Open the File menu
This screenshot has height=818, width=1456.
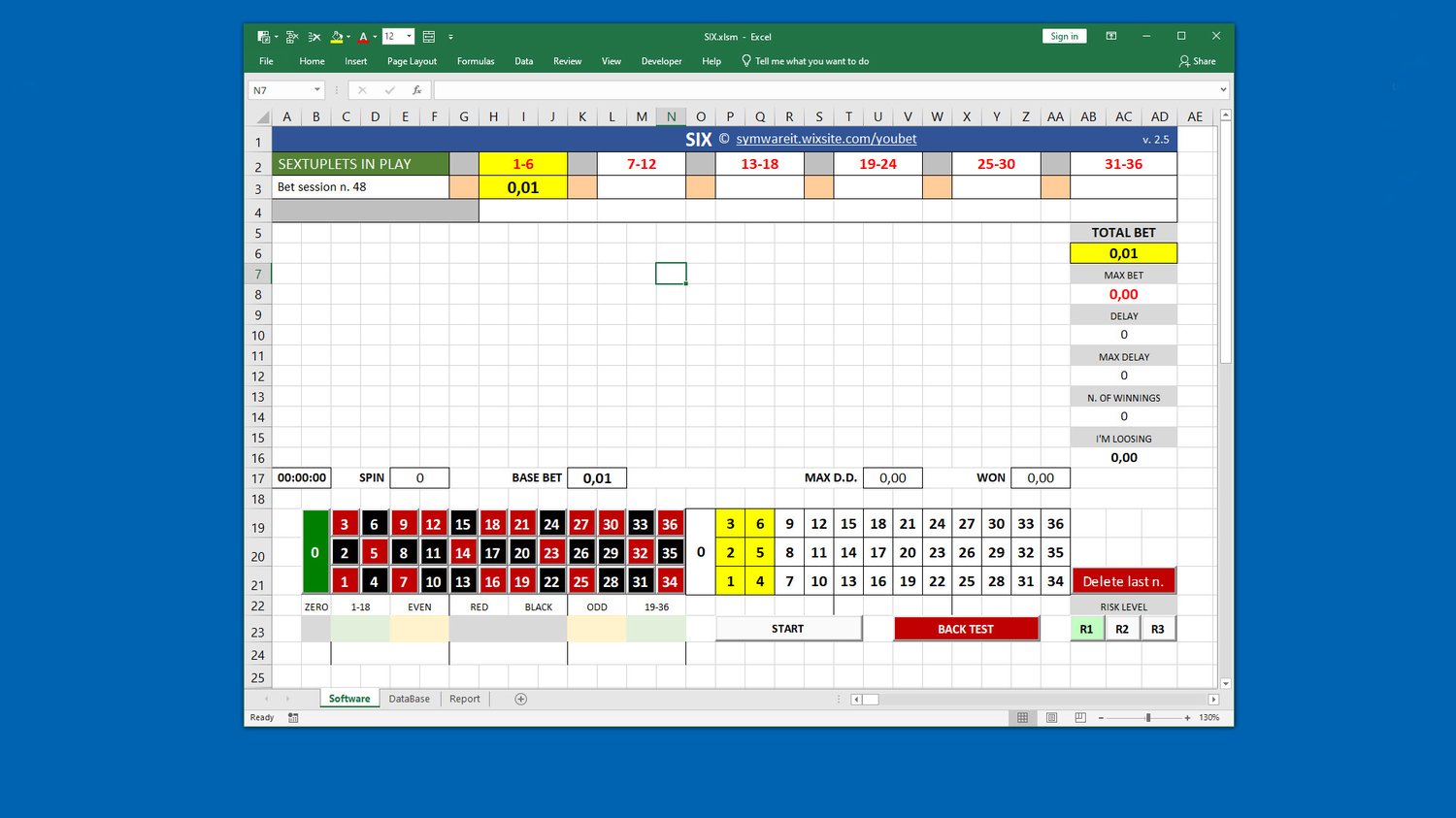coord(266,61)
